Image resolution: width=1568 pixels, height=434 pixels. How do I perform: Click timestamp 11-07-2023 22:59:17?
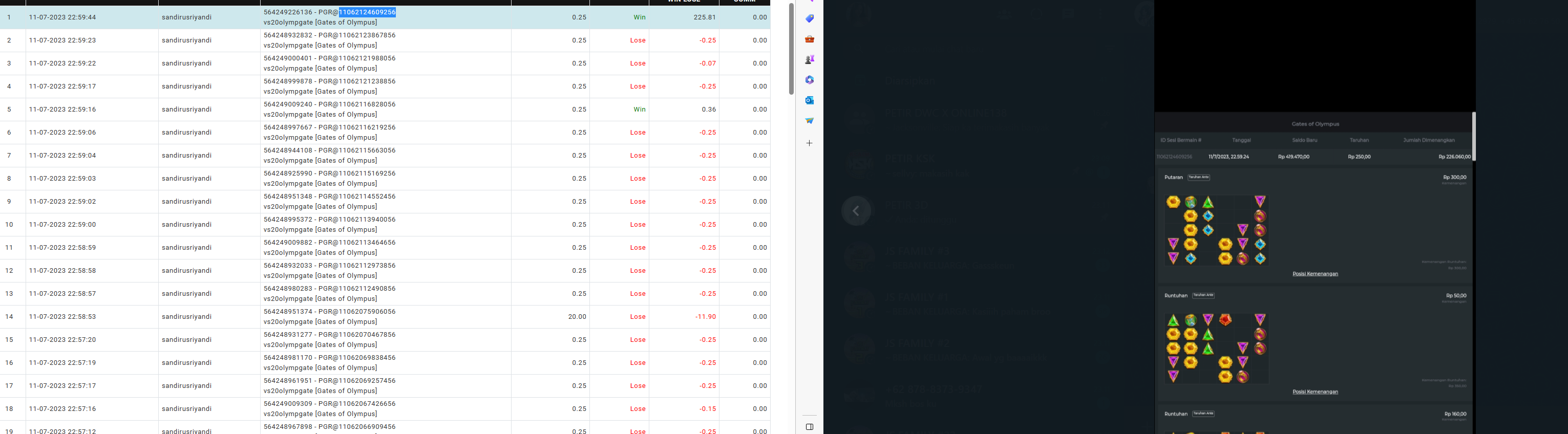pos(62,86)
